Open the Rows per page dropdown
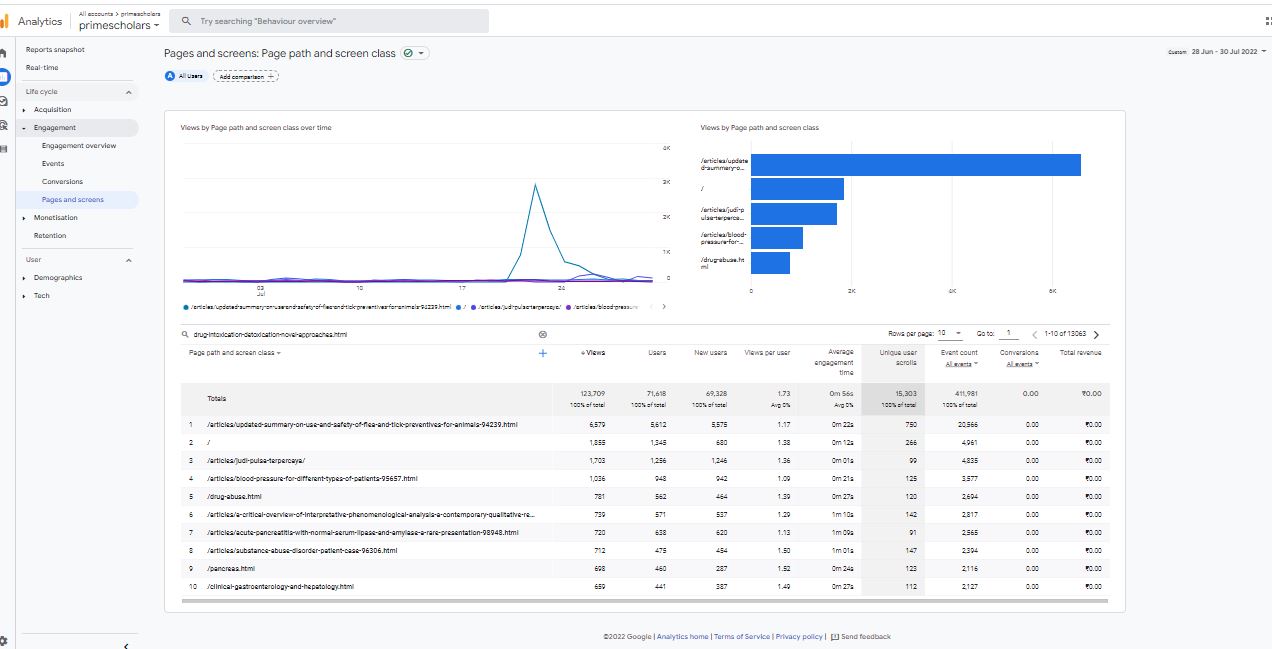 pyautogui.click(x=951, y=334)
